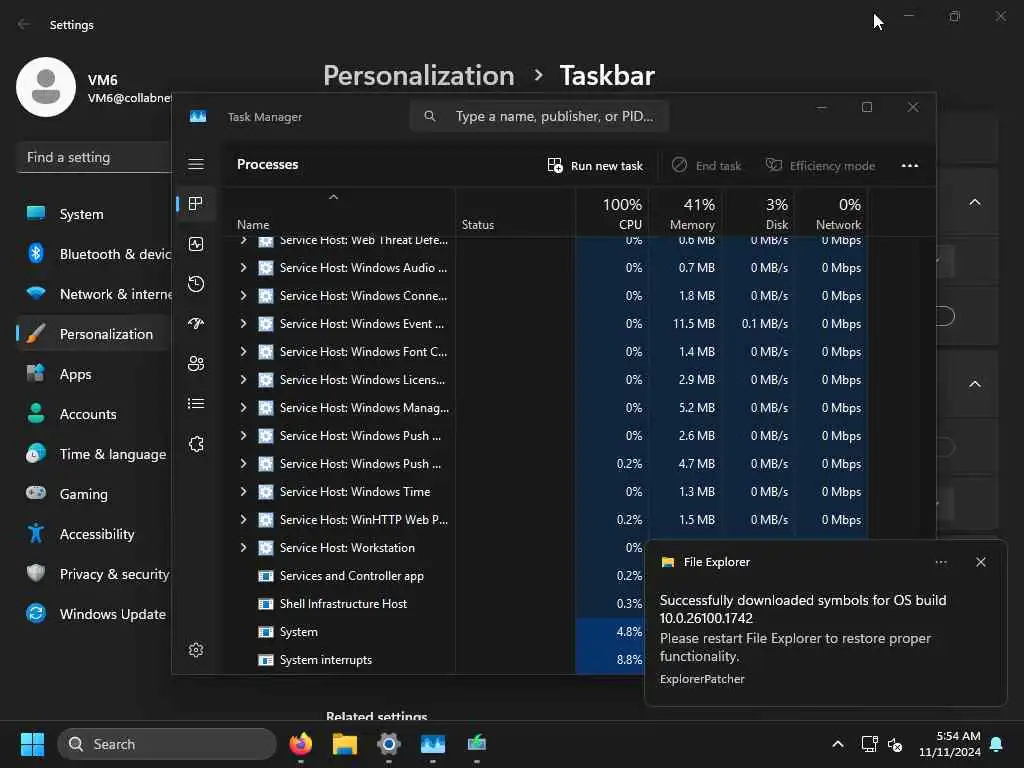Open notification bell in taskbar
This screenshot has width=1024, height=768.
coord(997,744)
